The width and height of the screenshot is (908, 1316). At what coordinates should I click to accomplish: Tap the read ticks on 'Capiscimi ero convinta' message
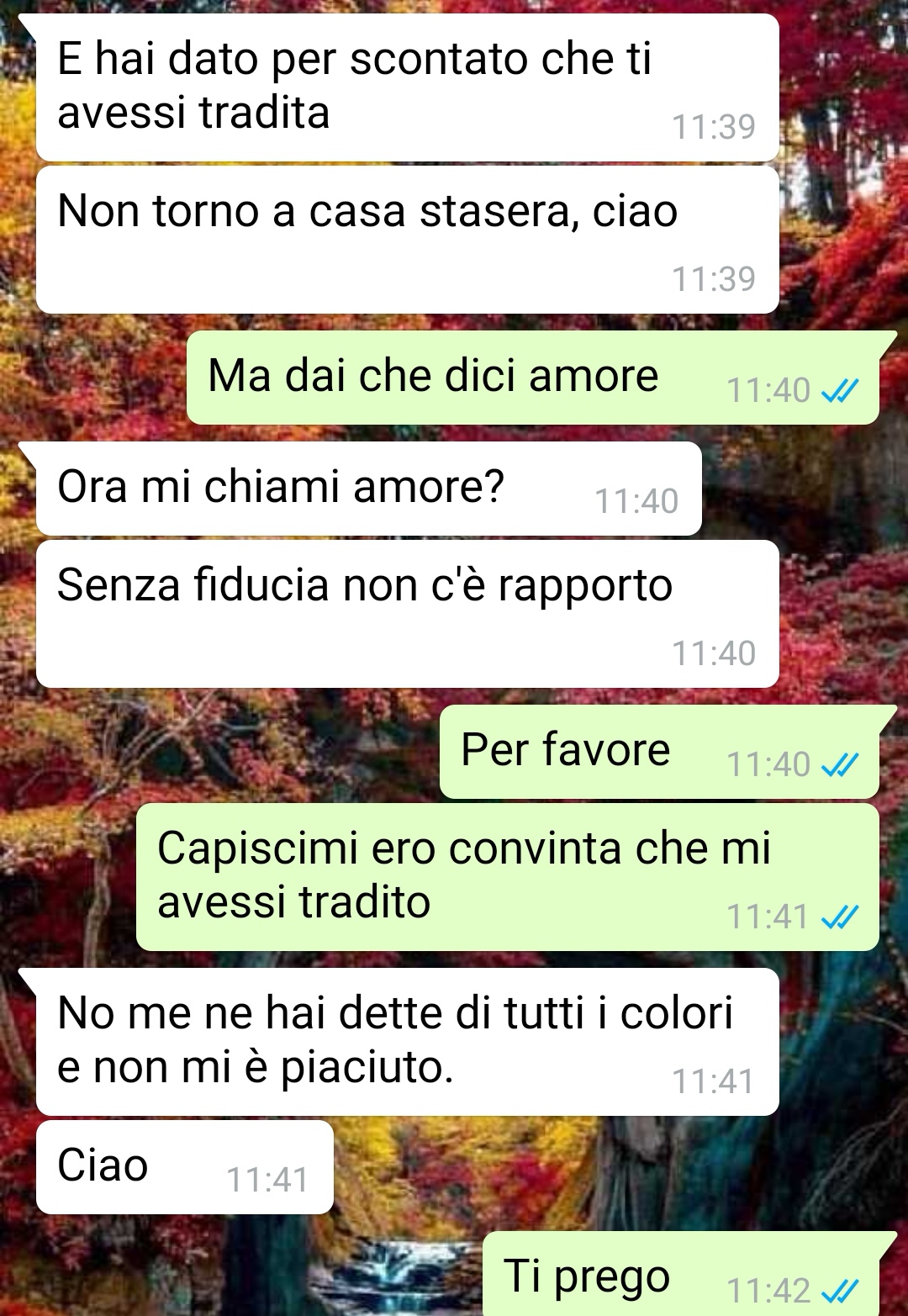pos(839,917)
